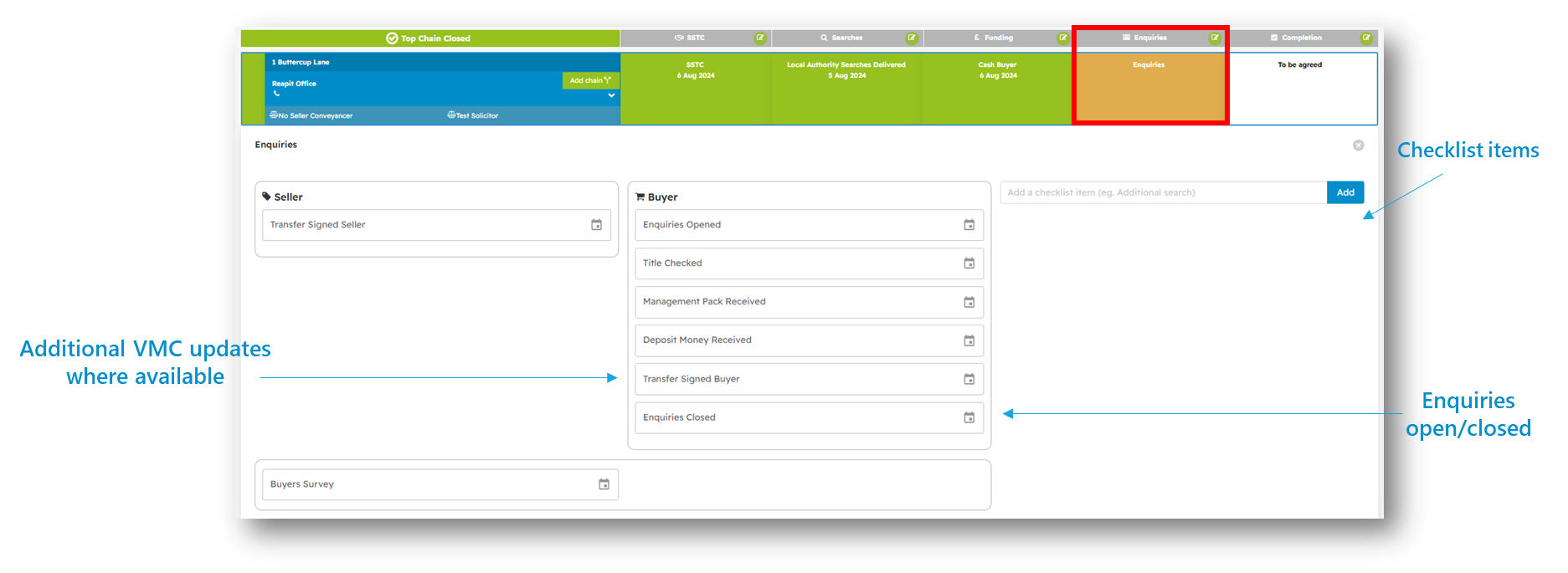This screenshot has height=573, width=1568.
Task: Click the Top Chain Closed banner
Action: click(x=430, y=38)
